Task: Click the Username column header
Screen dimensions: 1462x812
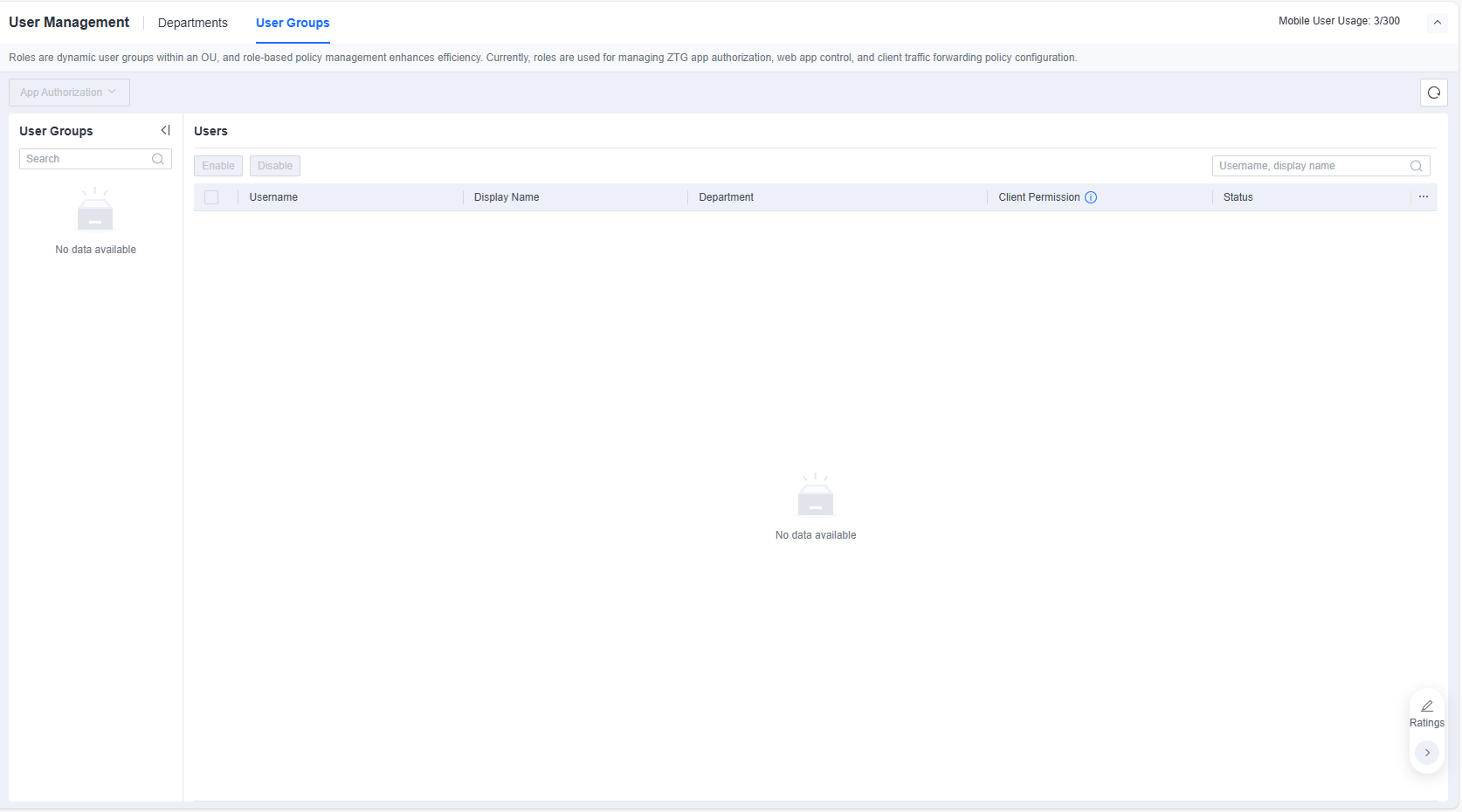Action: coord(273,197)
